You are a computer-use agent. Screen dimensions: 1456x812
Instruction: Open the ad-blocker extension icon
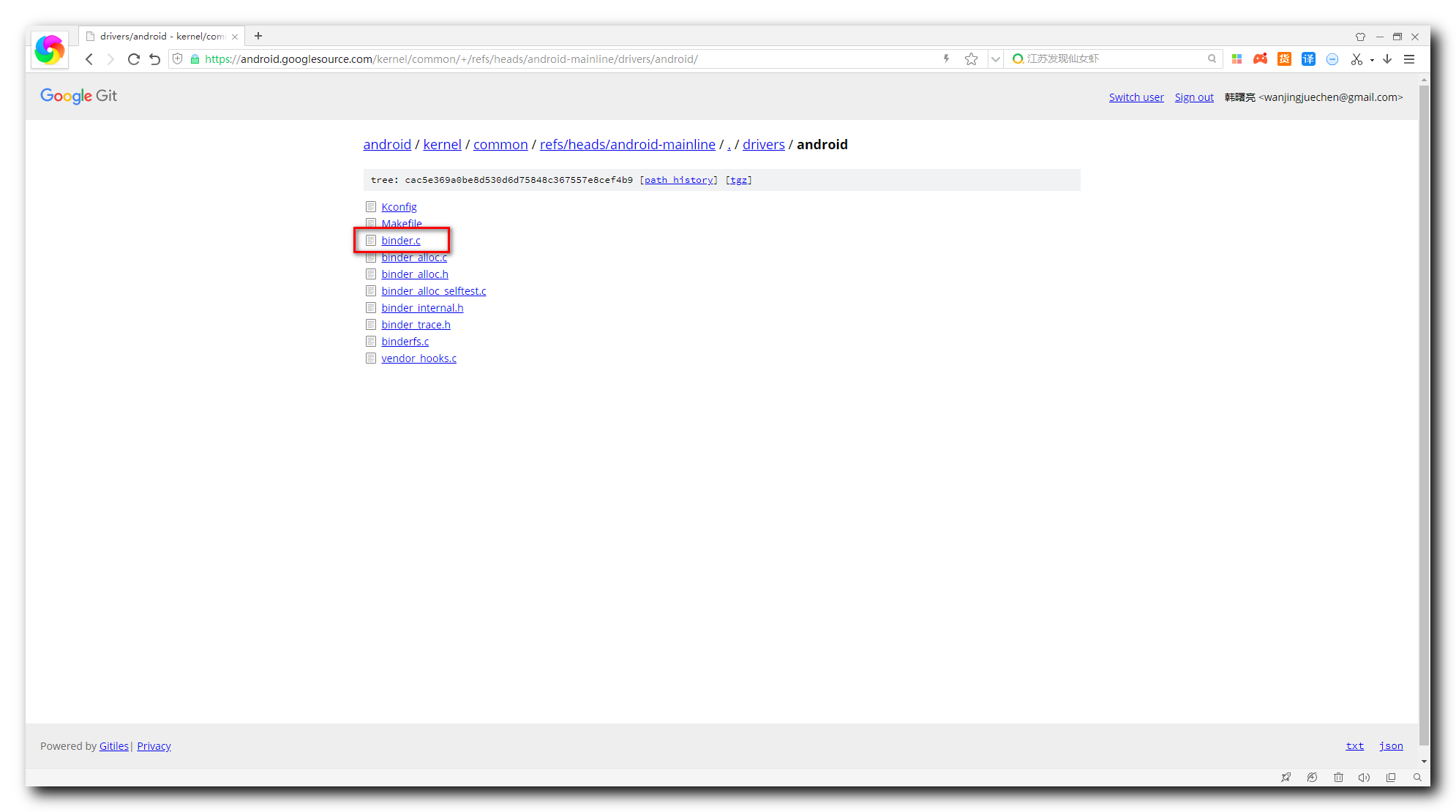tap(1332, 59)
